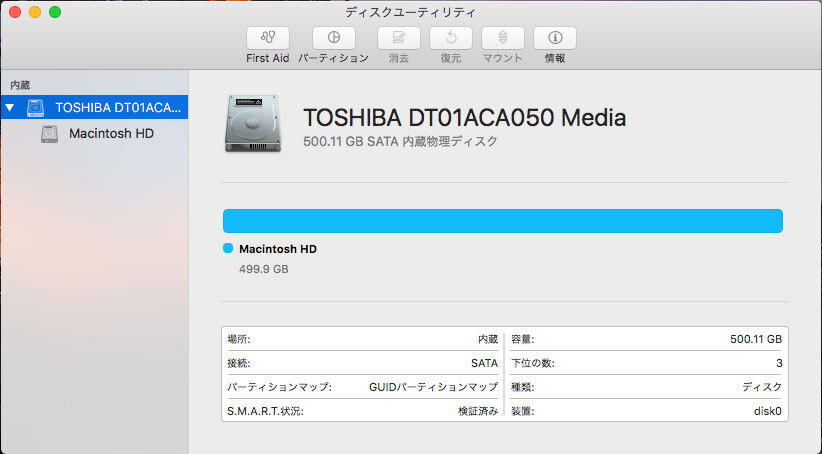Click the blue Macintosh HD legend dot
This screenshot has width=822, height=454.
[x=228, y=248]
